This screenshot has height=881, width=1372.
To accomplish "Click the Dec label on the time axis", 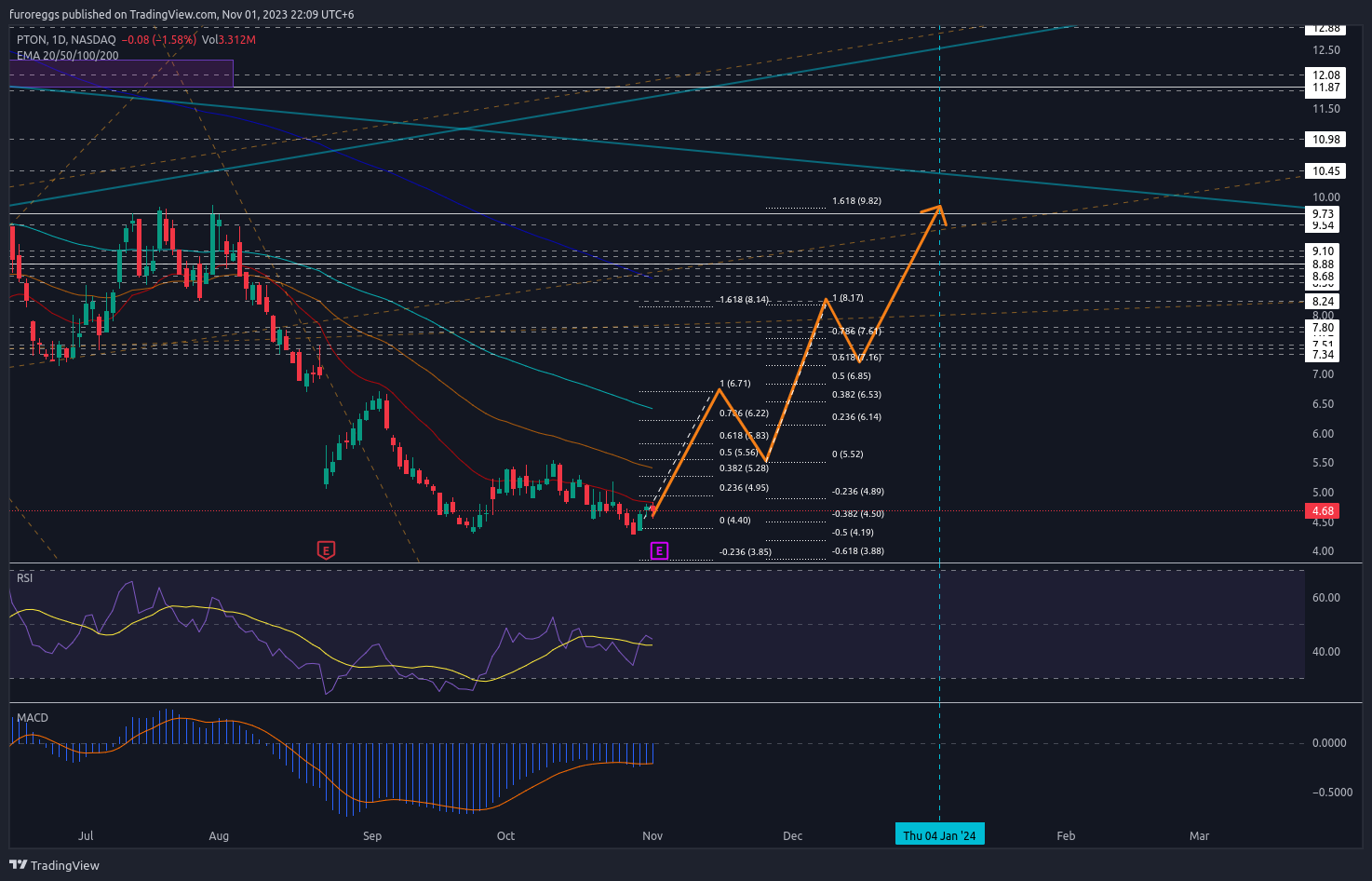I will (x=793, y=836).
